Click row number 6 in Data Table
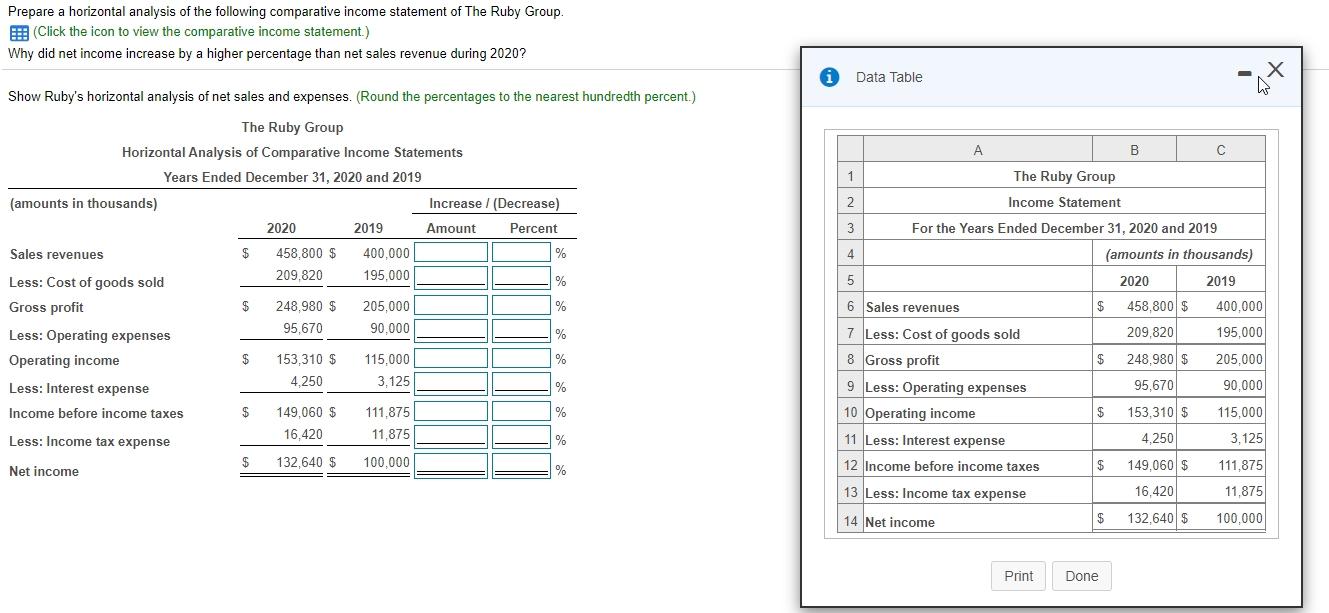Viewport: 1329px width, 613px height. (850, 307)
